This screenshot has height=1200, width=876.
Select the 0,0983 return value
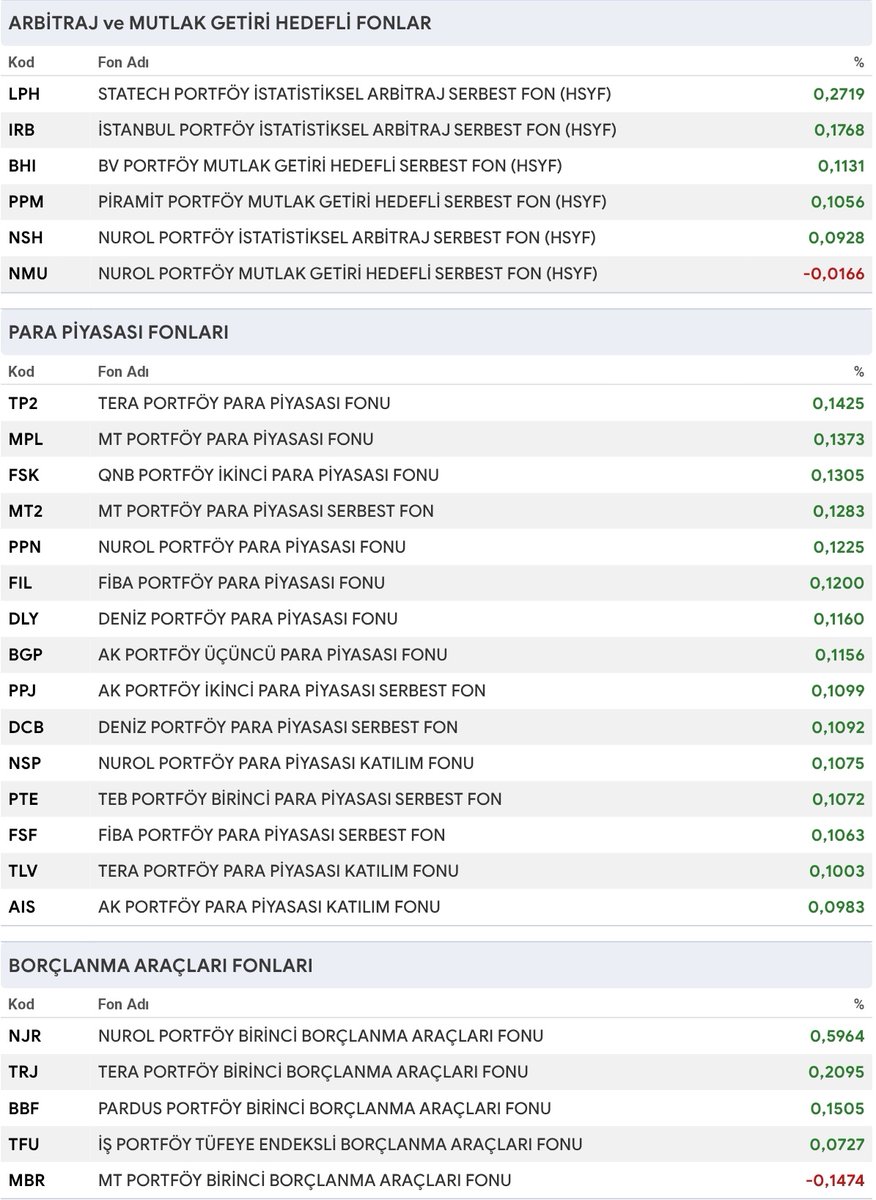[837, 907]
